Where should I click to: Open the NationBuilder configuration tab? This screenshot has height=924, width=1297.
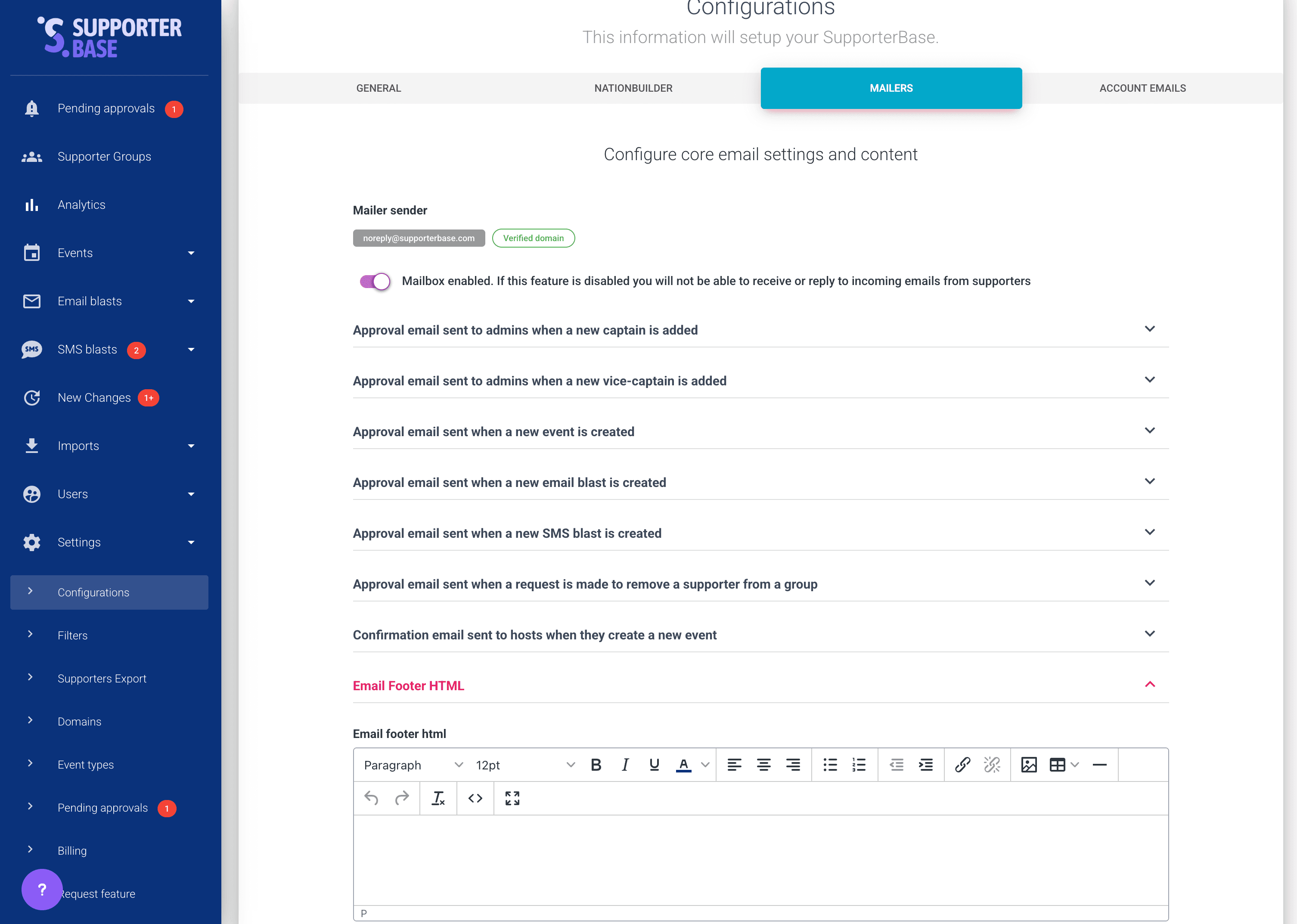633,88
